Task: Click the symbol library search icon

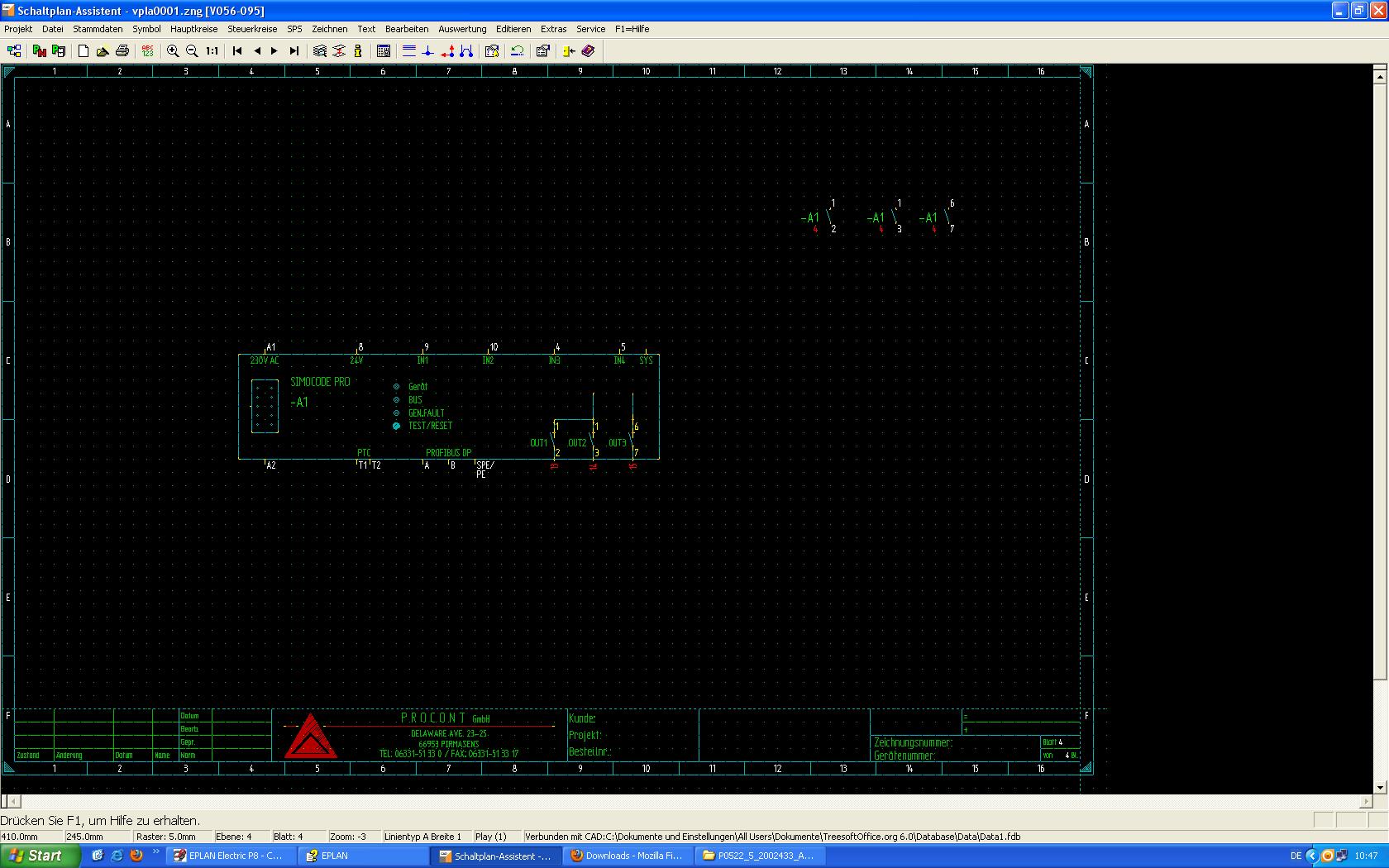Action: click(492, 51)
